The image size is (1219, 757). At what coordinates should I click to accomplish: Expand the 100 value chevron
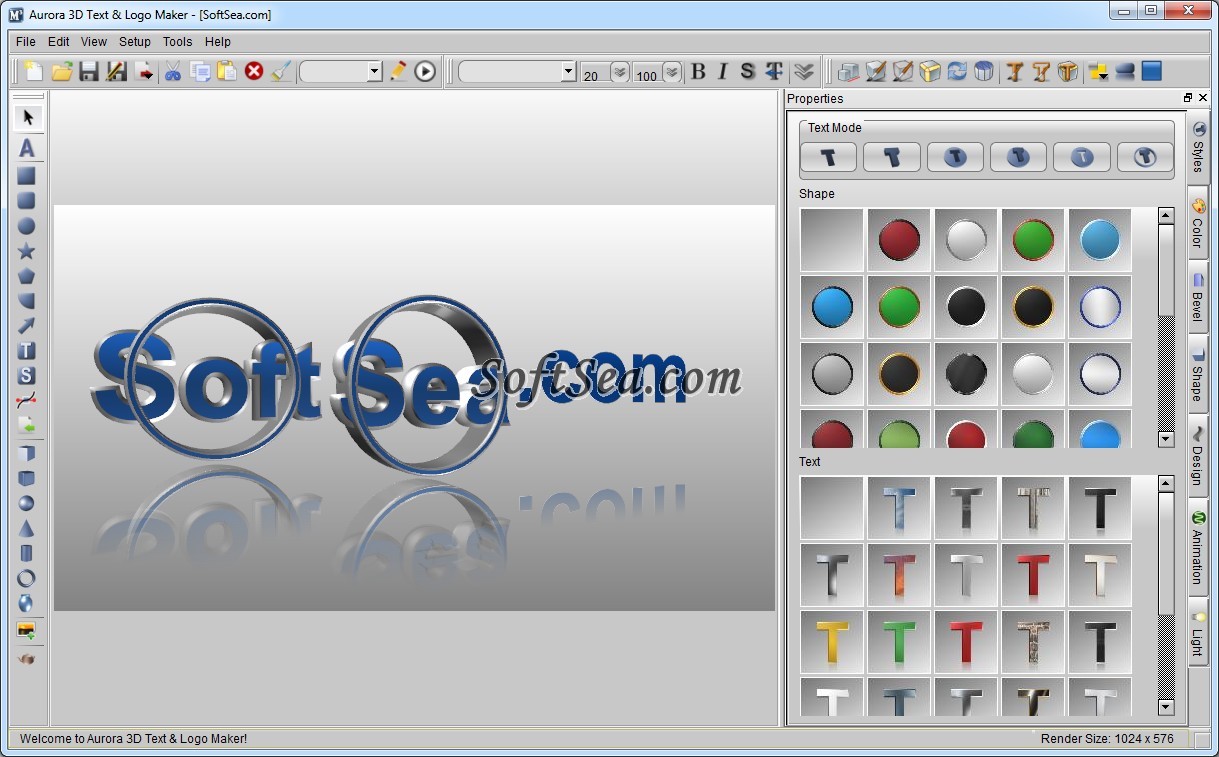click(x=672, y=72)
